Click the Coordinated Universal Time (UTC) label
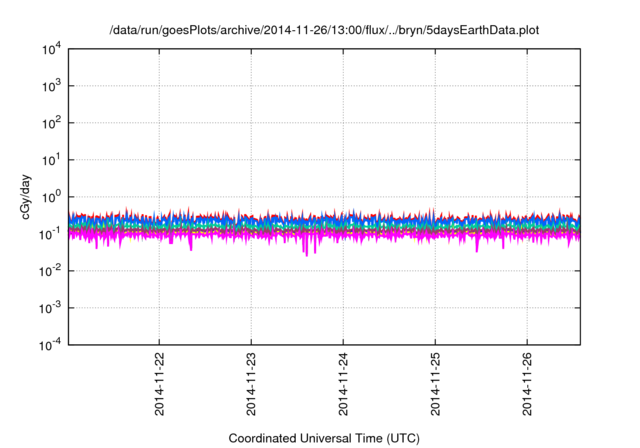 tap(324, 438)
